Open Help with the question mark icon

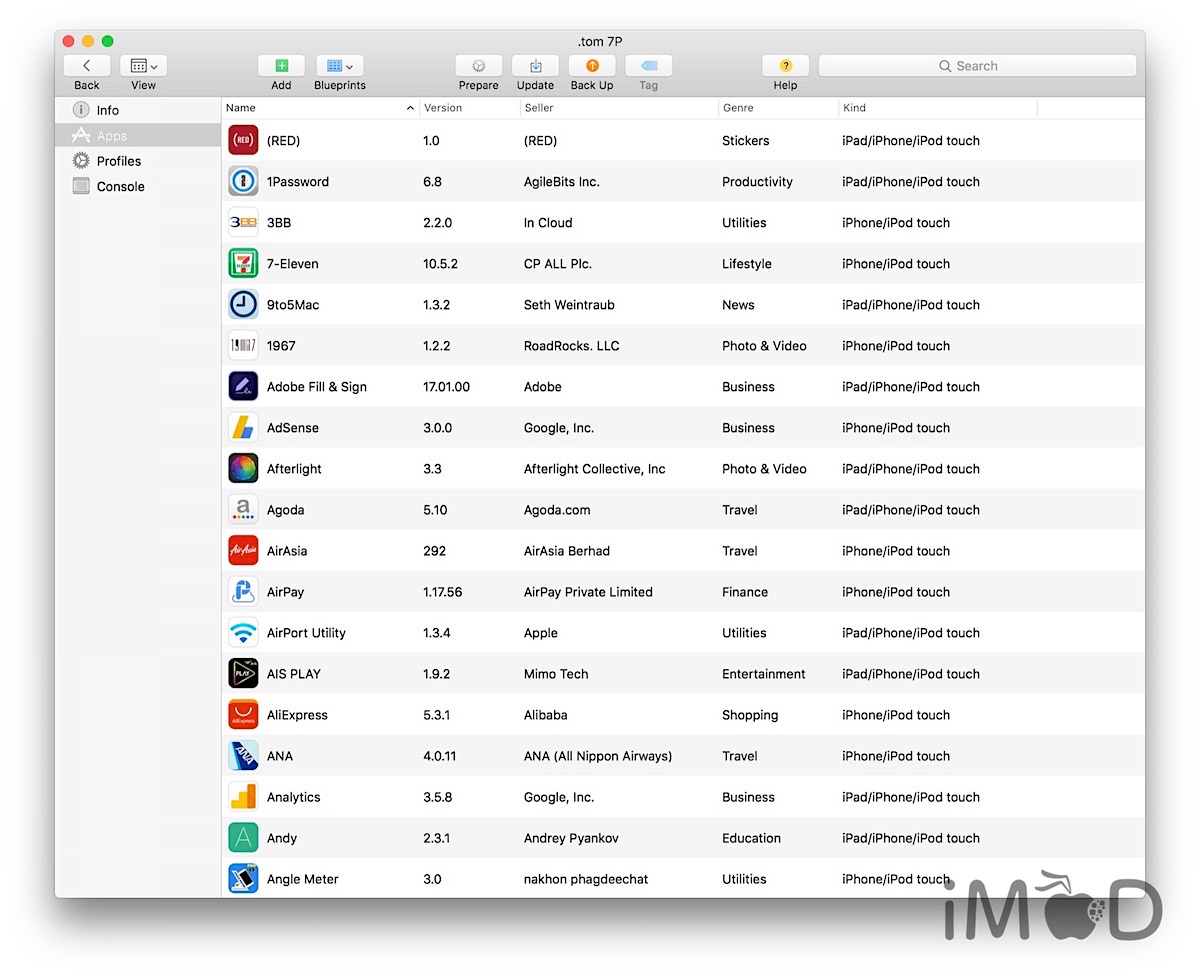[x=785, y=66]
